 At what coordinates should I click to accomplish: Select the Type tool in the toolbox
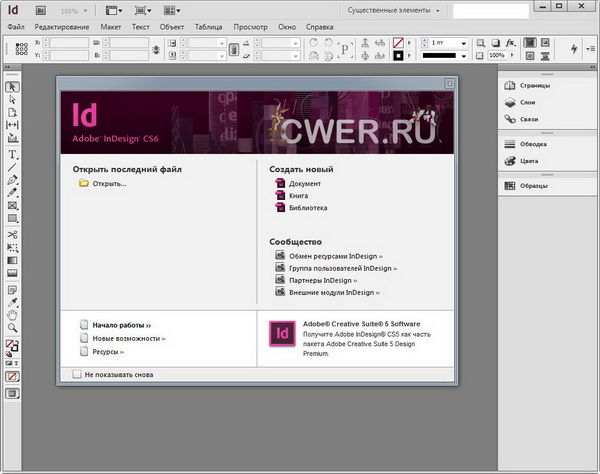13,155
